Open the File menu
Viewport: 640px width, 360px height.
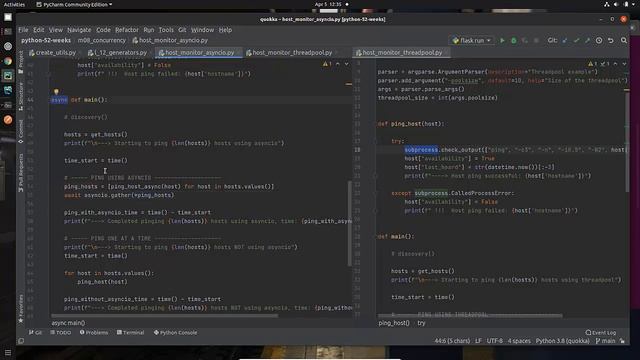pyautogui.click(x=23, y=30)
